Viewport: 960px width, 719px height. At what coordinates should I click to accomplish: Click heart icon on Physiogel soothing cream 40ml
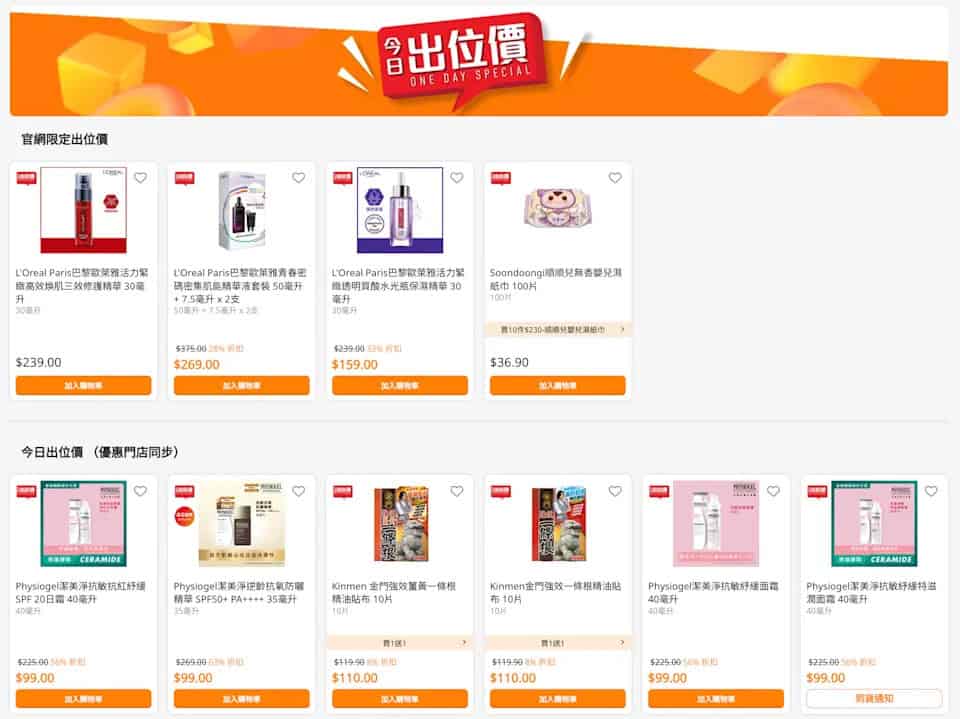tap(773, 491)
